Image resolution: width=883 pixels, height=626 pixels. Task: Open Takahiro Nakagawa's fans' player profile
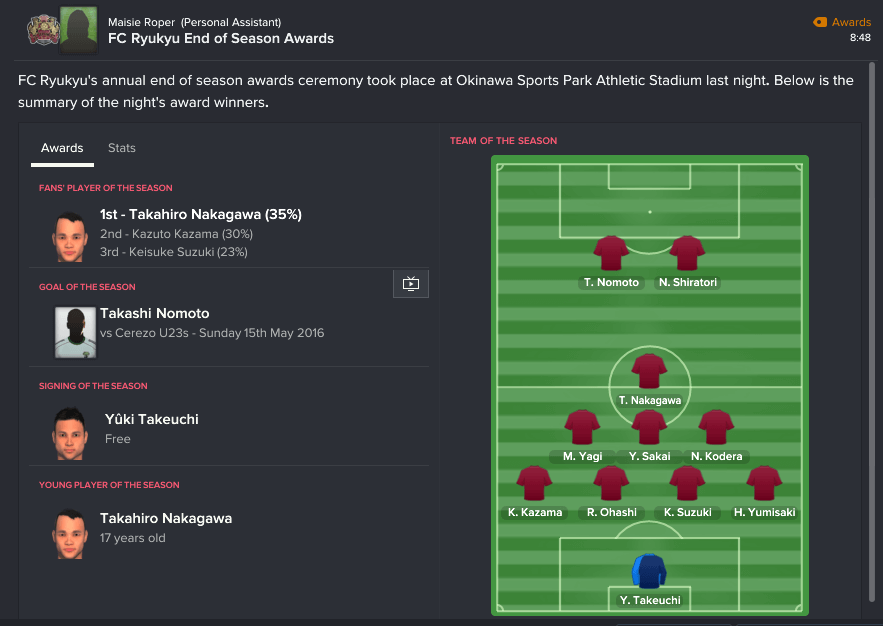pyautogui.click(x=200, y=214)
